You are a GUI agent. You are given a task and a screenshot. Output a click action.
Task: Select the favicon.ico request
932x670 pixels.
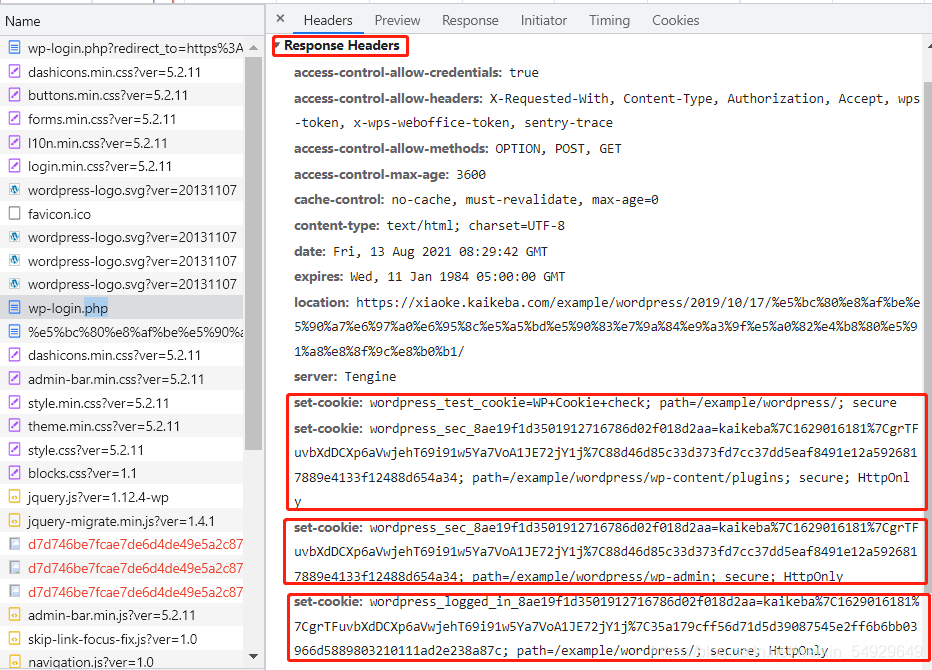pyautogui.click(x=122, y=213)
